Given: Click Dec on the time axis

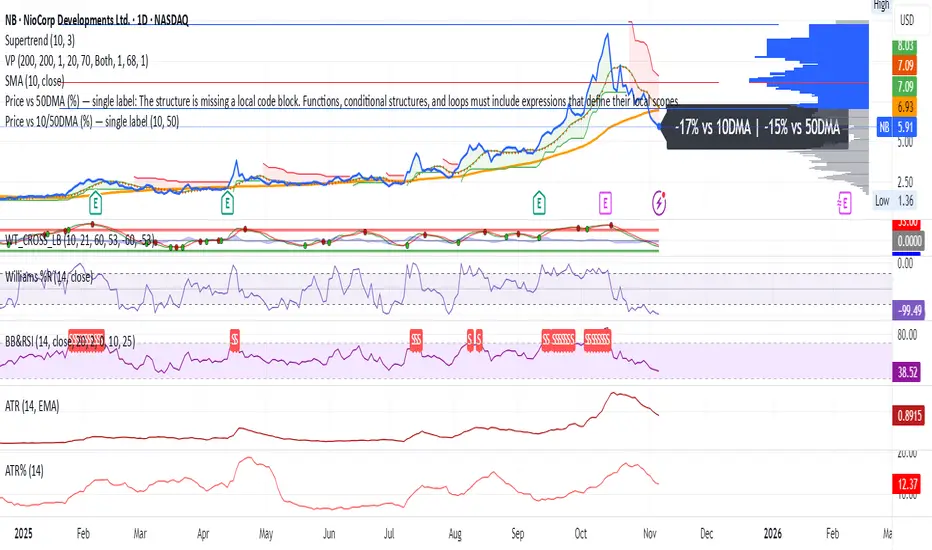Looking at the screenshot, I should pos(706,533).
